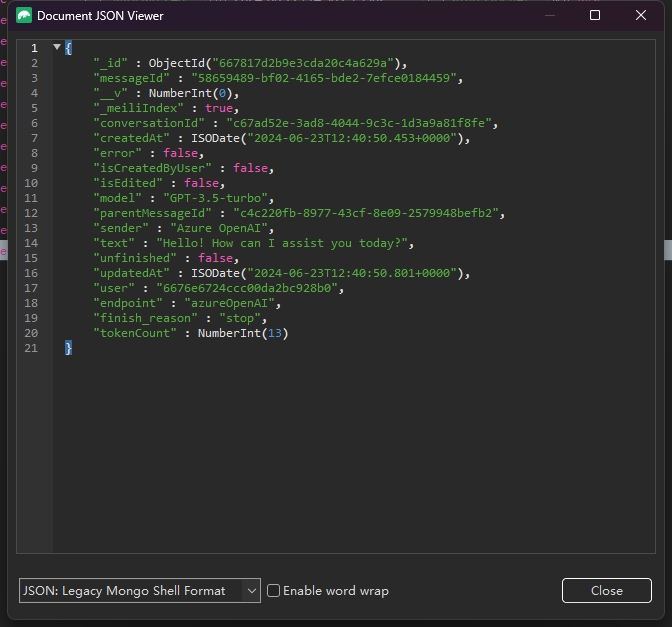672x627 pixels.
Task: Open the JSON Legacy Mongo Shell Format dropdown
Action: tap(139, 591)
